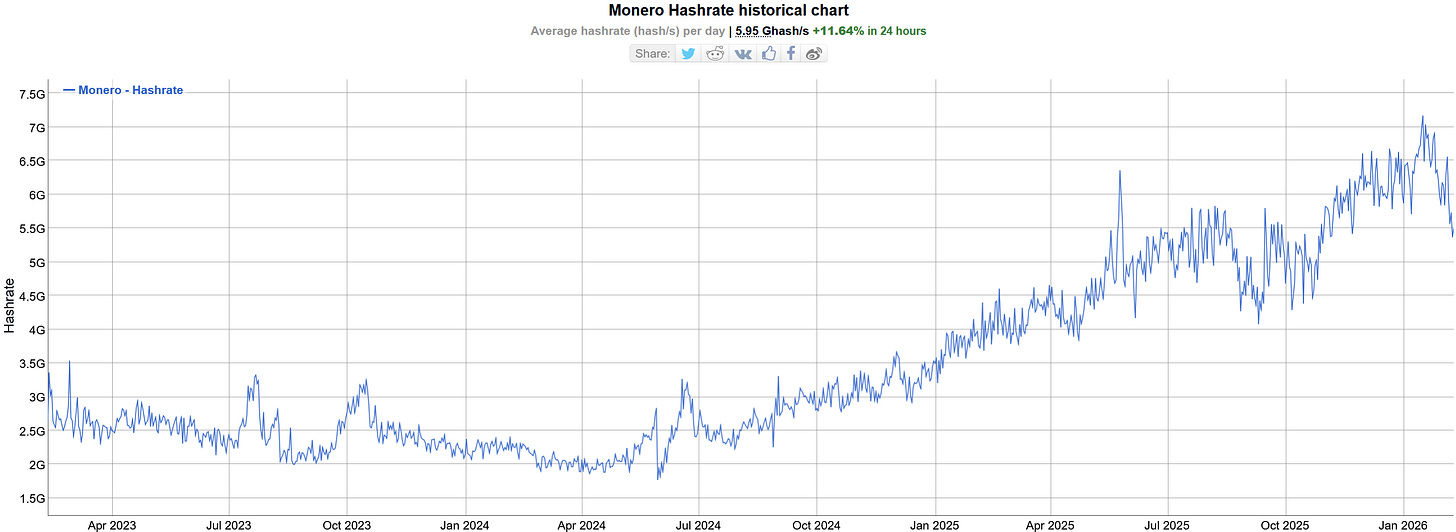Screen dimensions: 1456x532
Task: Click the Jul 2025 x-axis label
Action: pyautogui.click(x=1167, y=524)
